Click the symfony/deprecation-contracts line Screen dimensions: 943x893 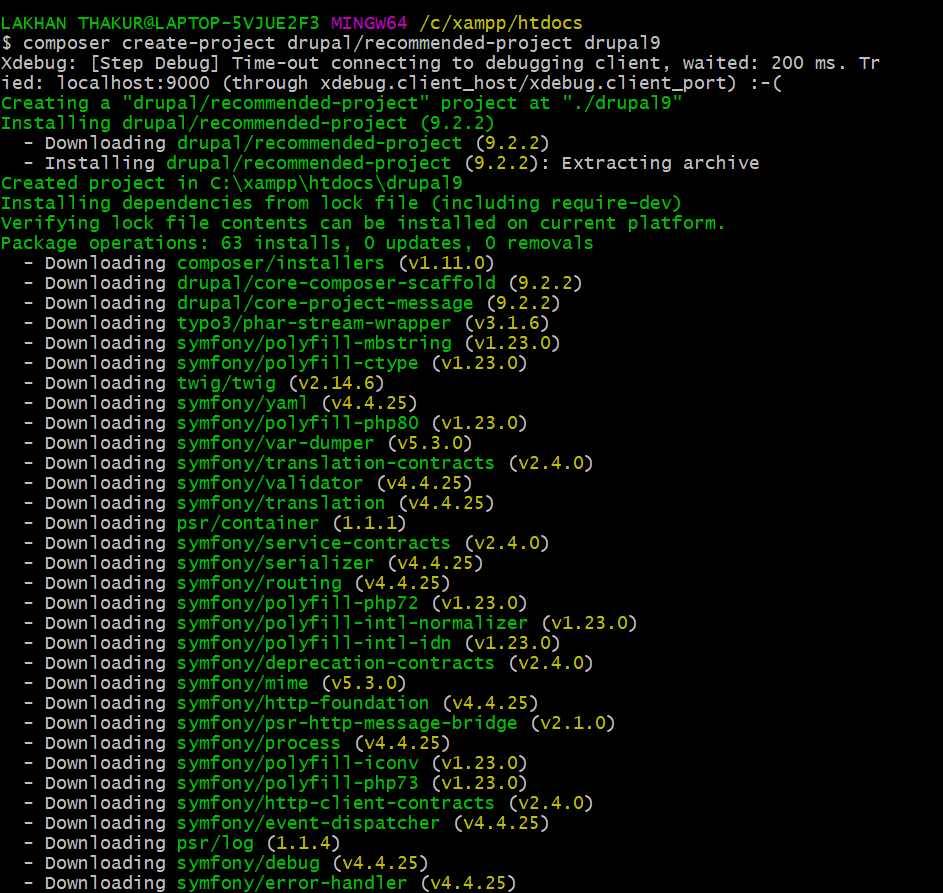[309, 663]
